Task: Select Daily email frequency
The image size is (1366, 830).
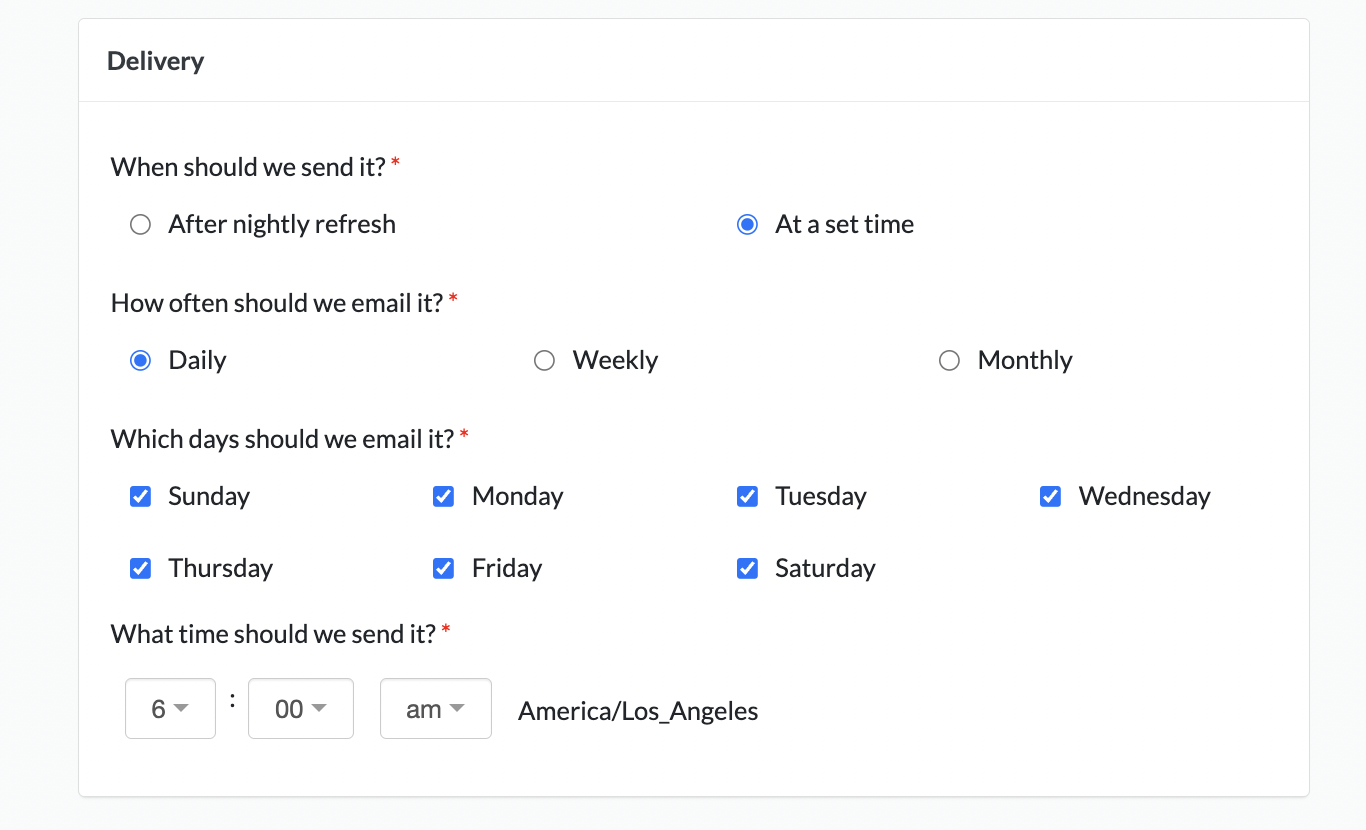Action: (140, 361)
